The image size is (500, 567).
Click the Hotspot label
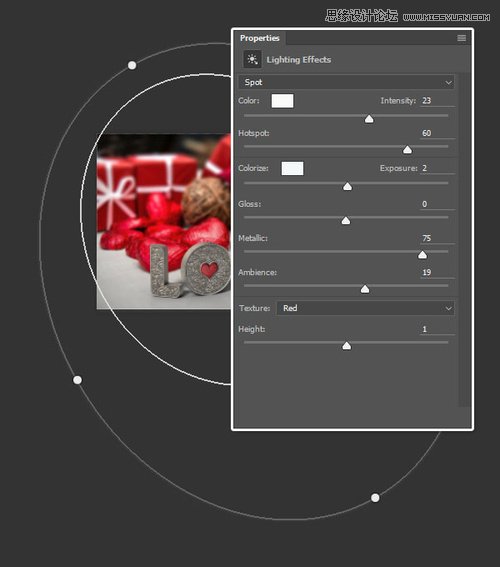[254, 133]
